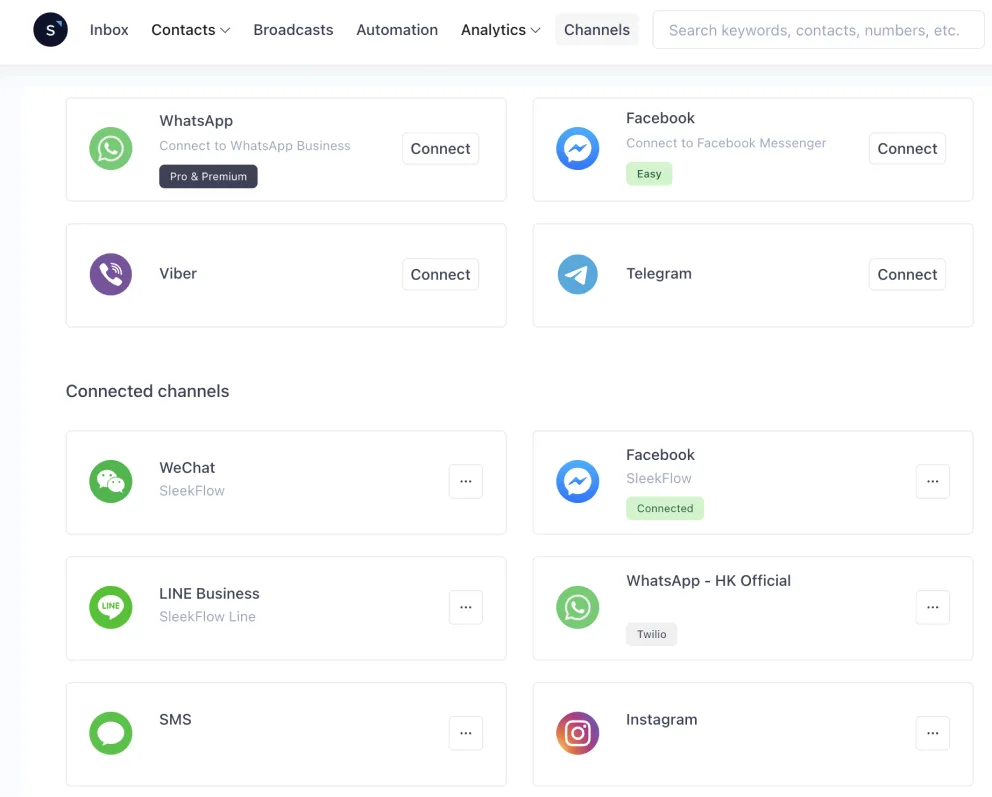Viewport: 992px width, 797px height.
Task: Click the WhatsApp channel icon
Action: point(110,149)
